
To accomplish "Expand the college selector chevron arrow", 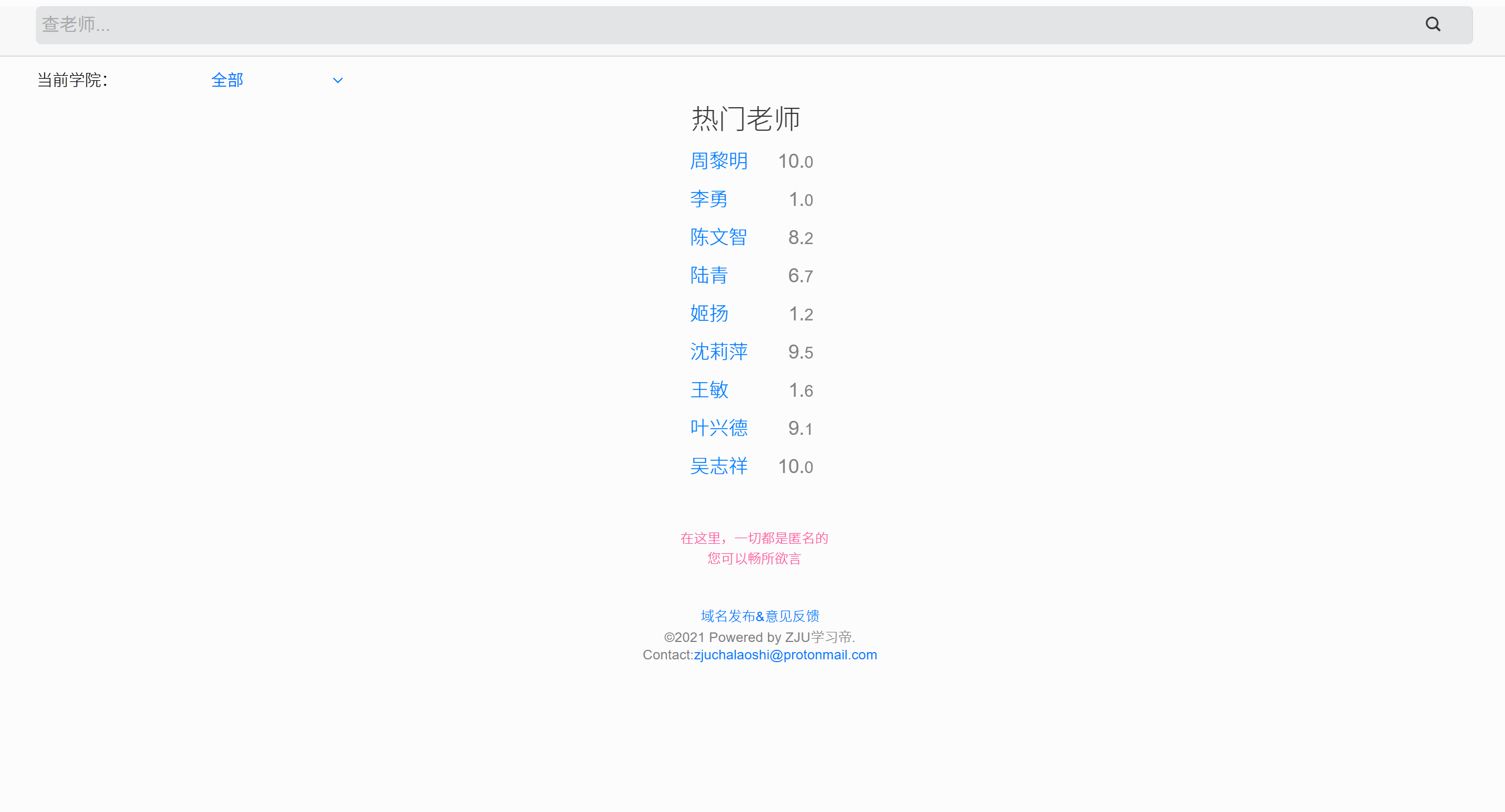I will [x=337, y=81].
